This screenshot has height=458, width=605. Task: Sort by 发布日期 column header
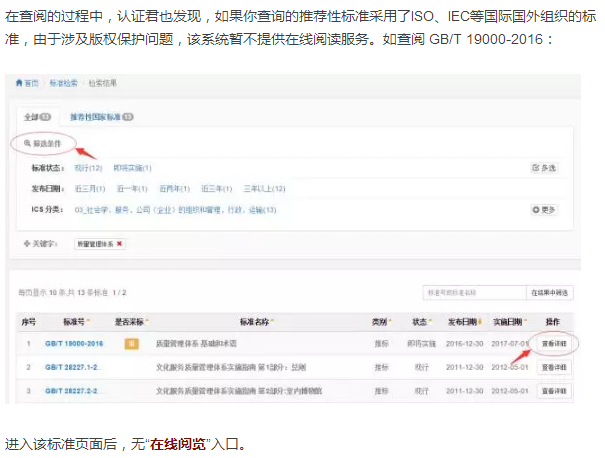[x=451, y=322]
